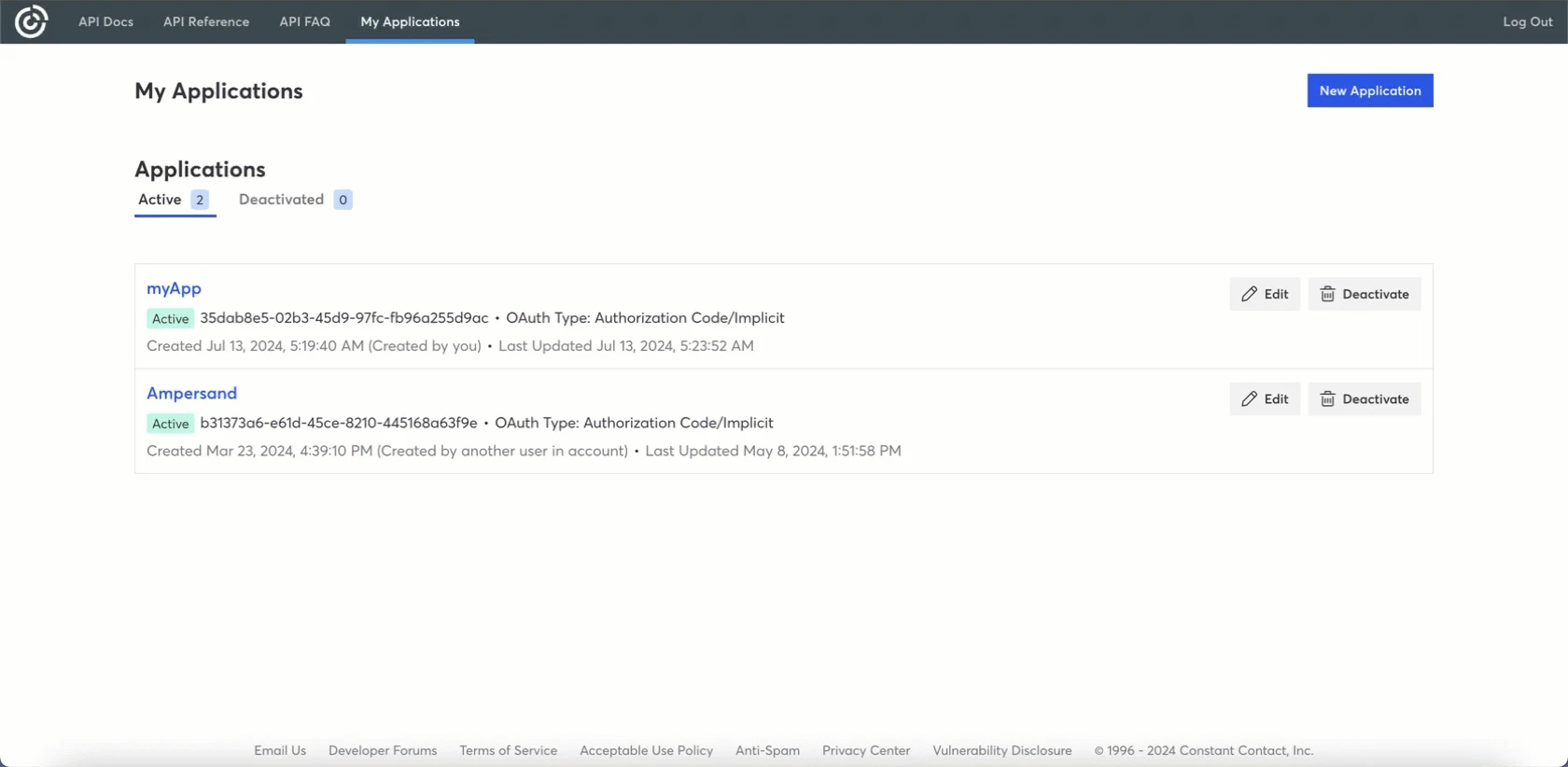Click the myApp key 35dab8e5-02b3-45d9-97fc-fb96a255d9ac
Viewport: 1568px width, 767px height.
[x=344, y=318]
